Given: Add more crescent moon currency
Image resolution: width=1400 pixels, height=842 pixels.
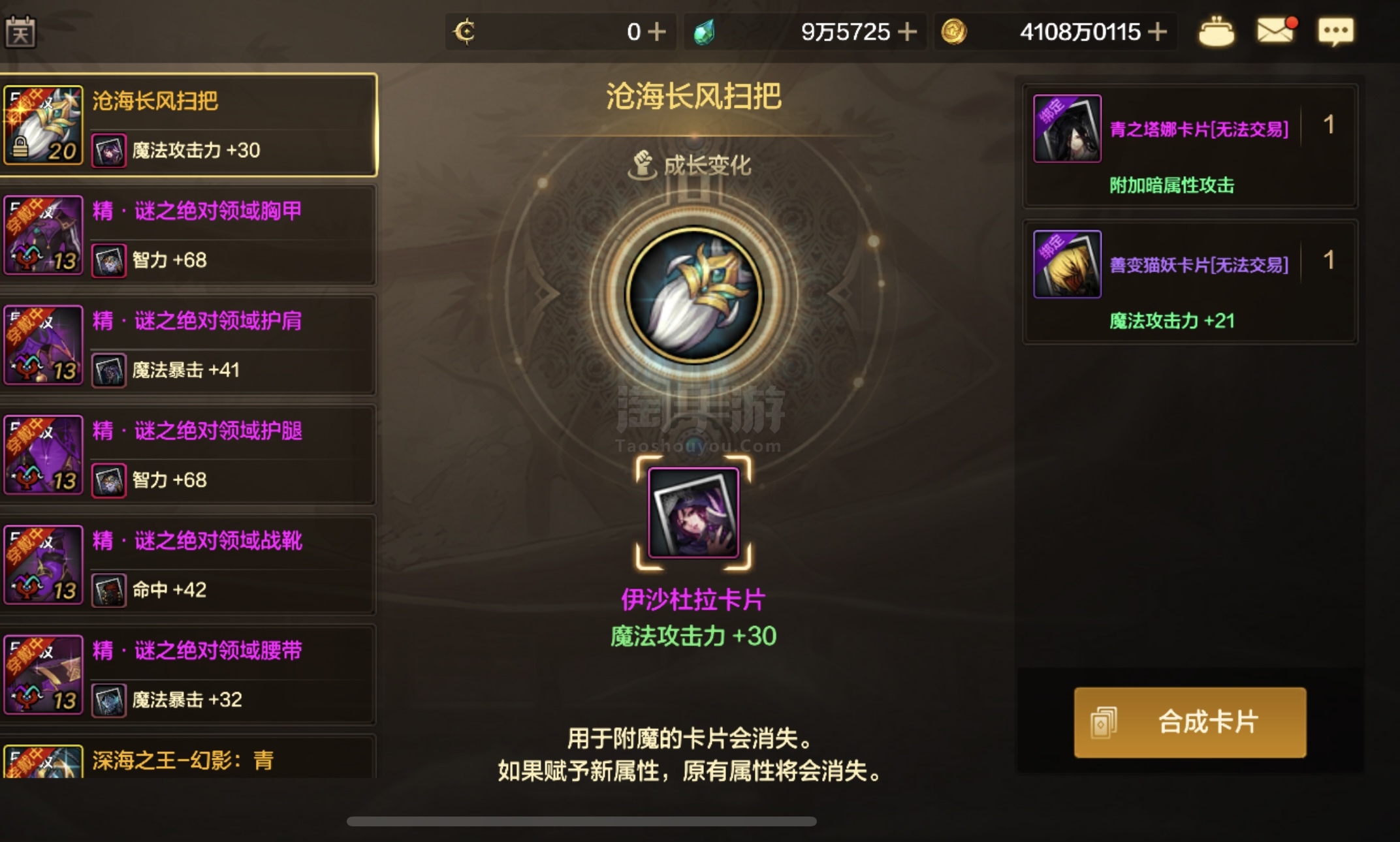Looking at the screenshot, I should (x=656, y=31).
